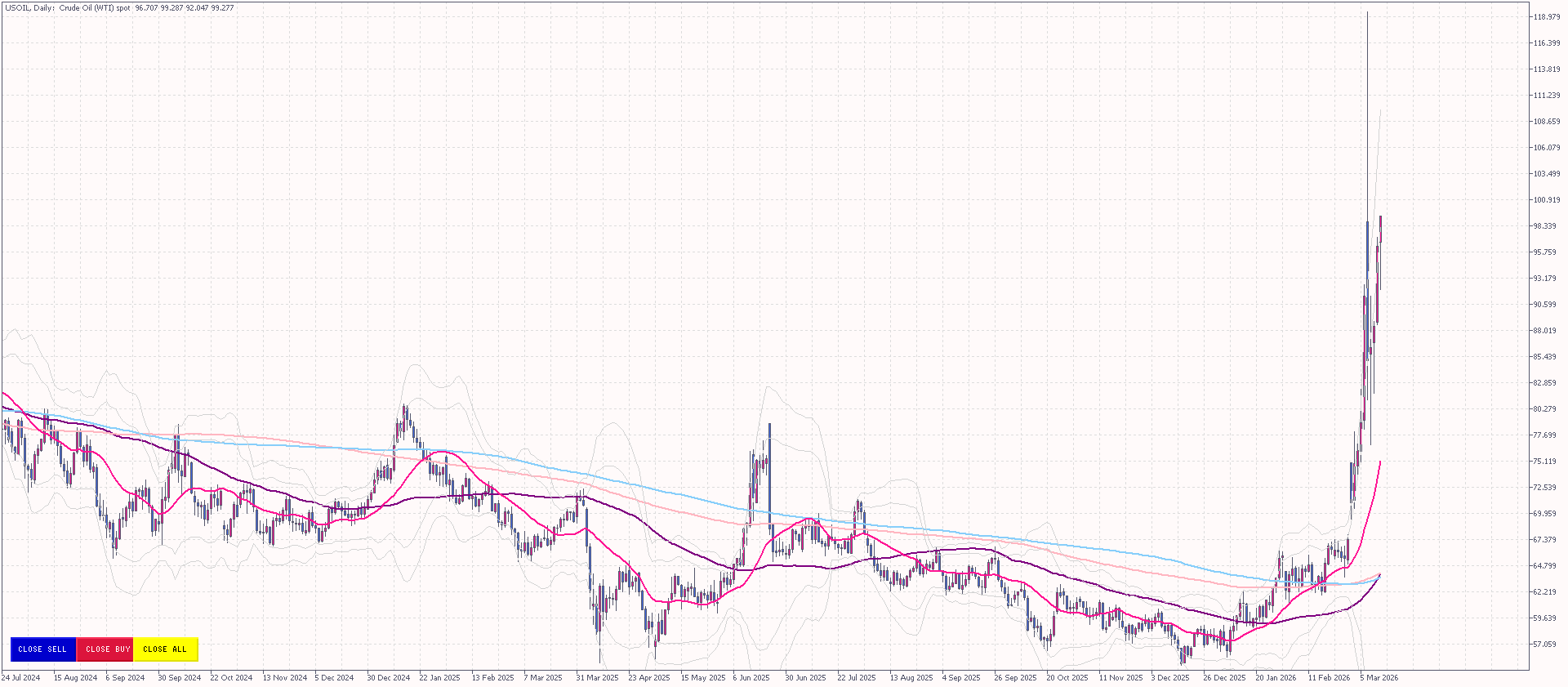Viewport: 1568px width, 687px height.
Task: Select the 6 Jun 2025 date label
Action: pos(751,678)
